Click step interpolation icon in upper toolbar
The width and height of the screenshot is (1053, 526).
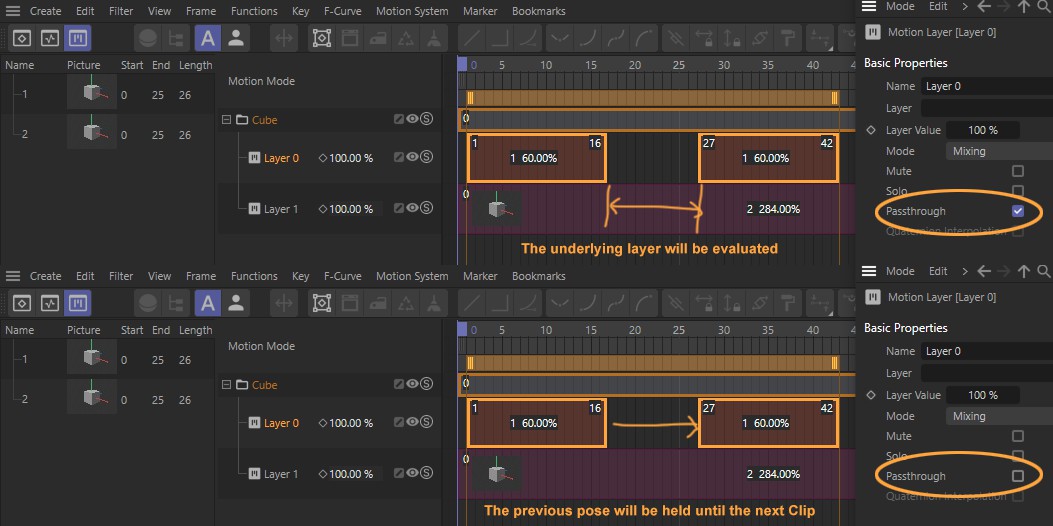tap(500, 38)
